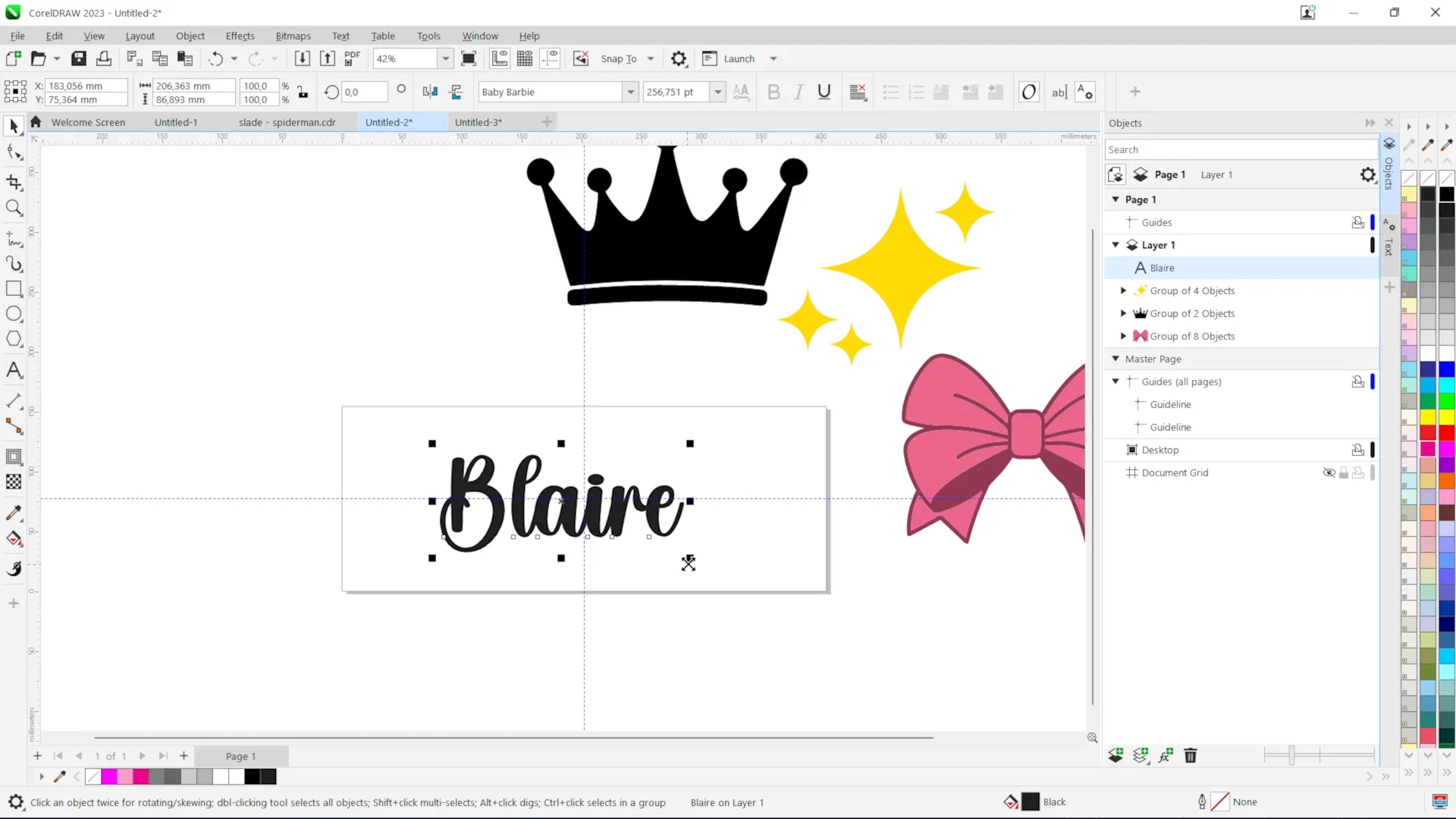Open the Object menu
Image resolution: width=1456 pixels, height=819 pixels.
pyautogui.click(x=190, y=36)
